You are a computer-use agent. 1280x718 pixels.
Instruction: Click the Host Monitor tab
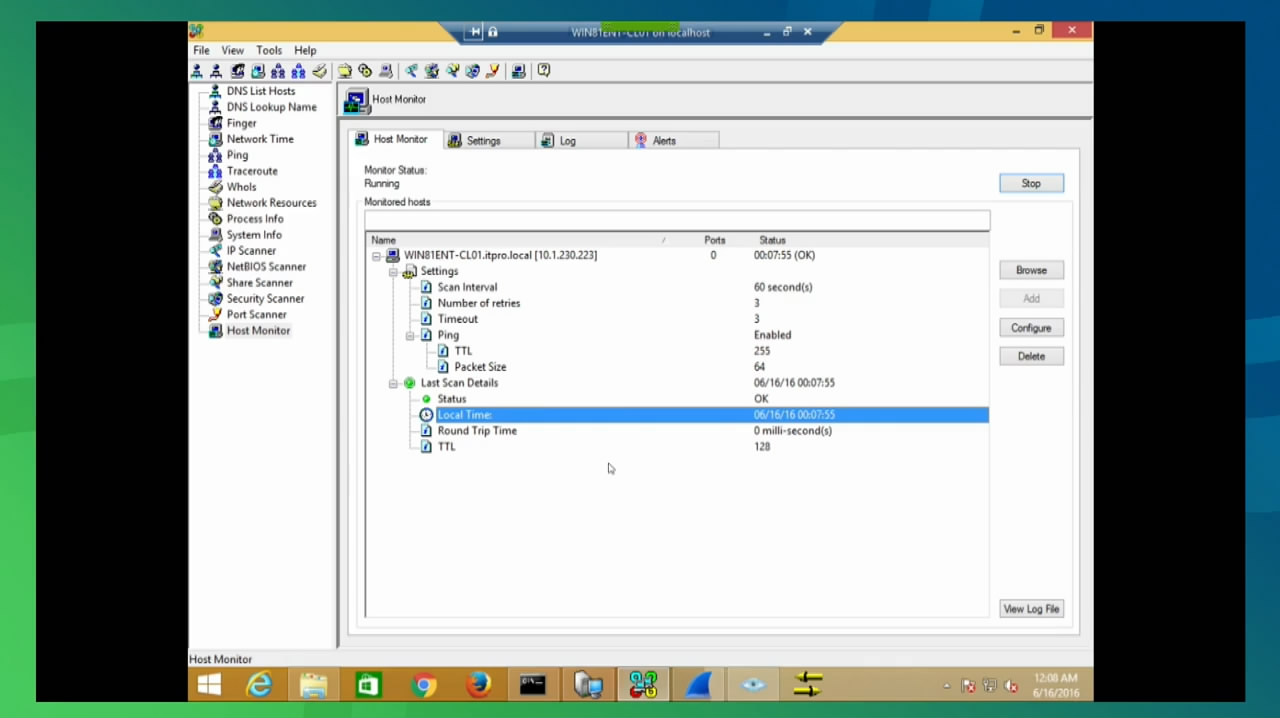coord(394,139)
